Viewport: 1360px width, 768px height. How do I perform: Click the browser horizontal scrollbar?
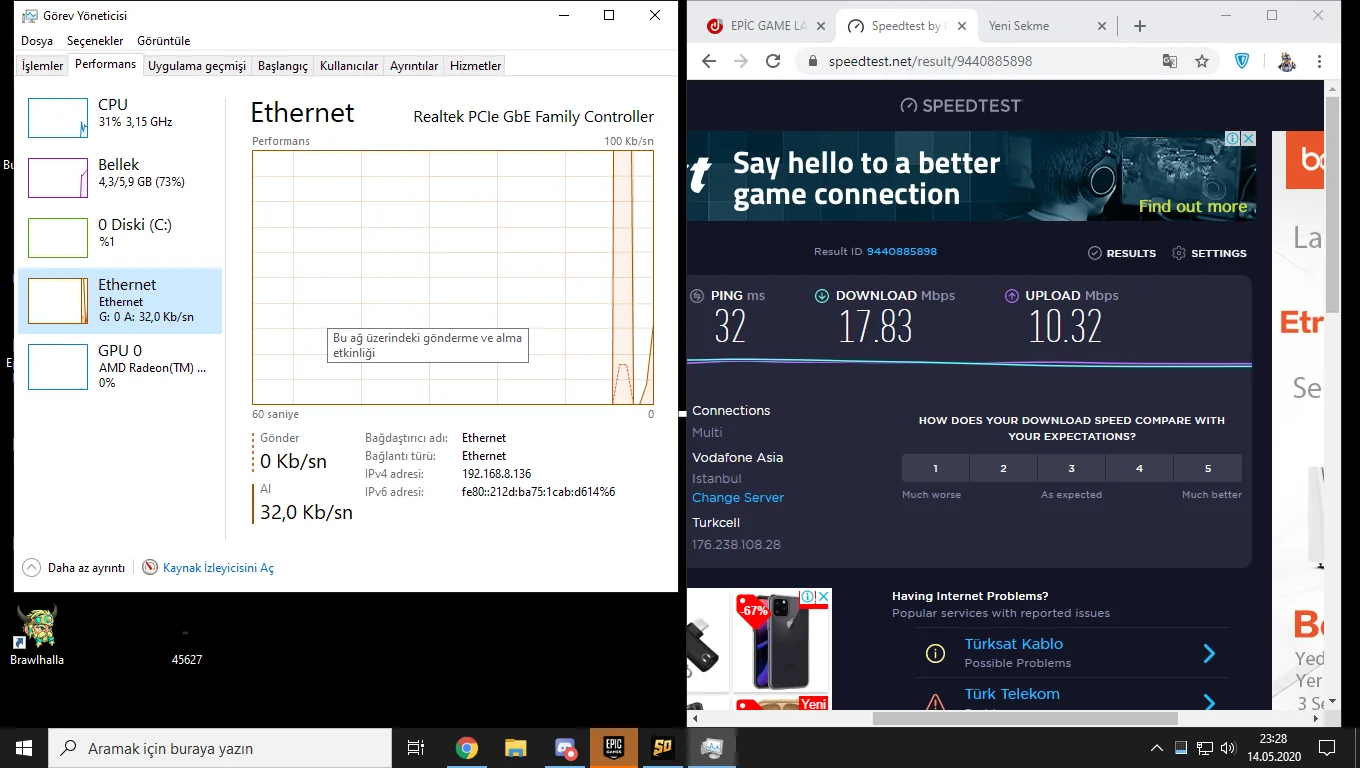1025,718
